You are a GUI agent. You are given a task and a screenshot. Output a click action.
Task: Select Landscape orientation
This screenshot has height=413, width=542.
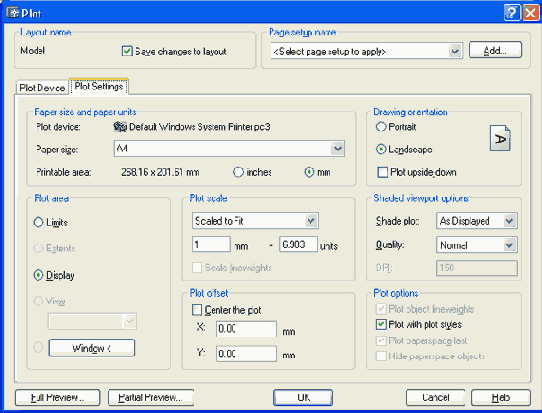381,149
